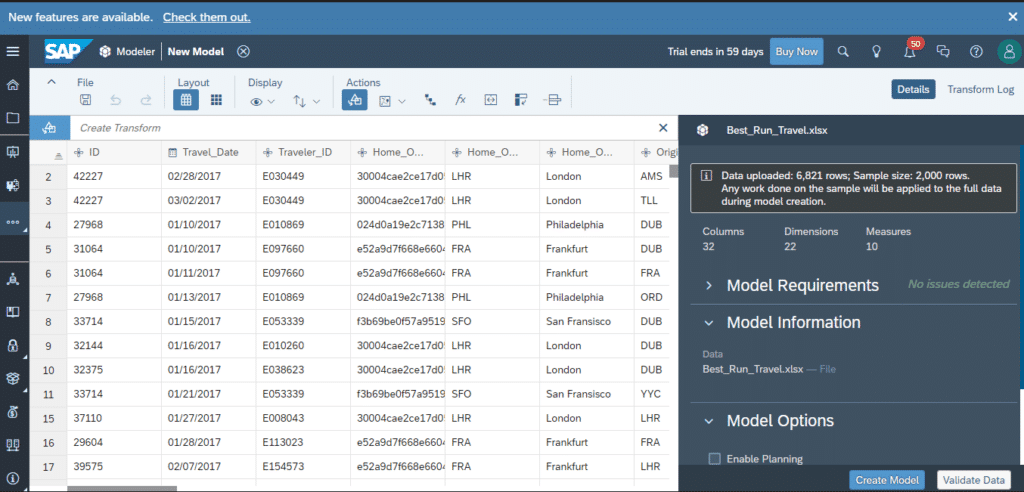Click the cell containing Philadelphia in row 4
This screenshot has height=492, width=1024.
pyautogui.click(x=587, y=225)
